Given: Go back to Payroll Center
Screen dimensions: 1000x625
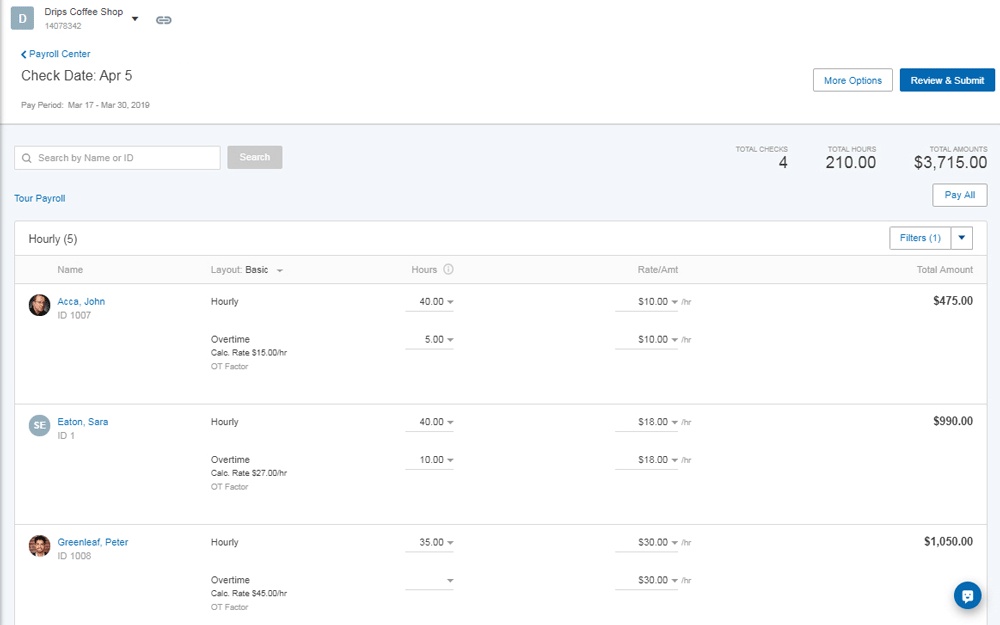Looking at the screenshot, I should 56,54.
